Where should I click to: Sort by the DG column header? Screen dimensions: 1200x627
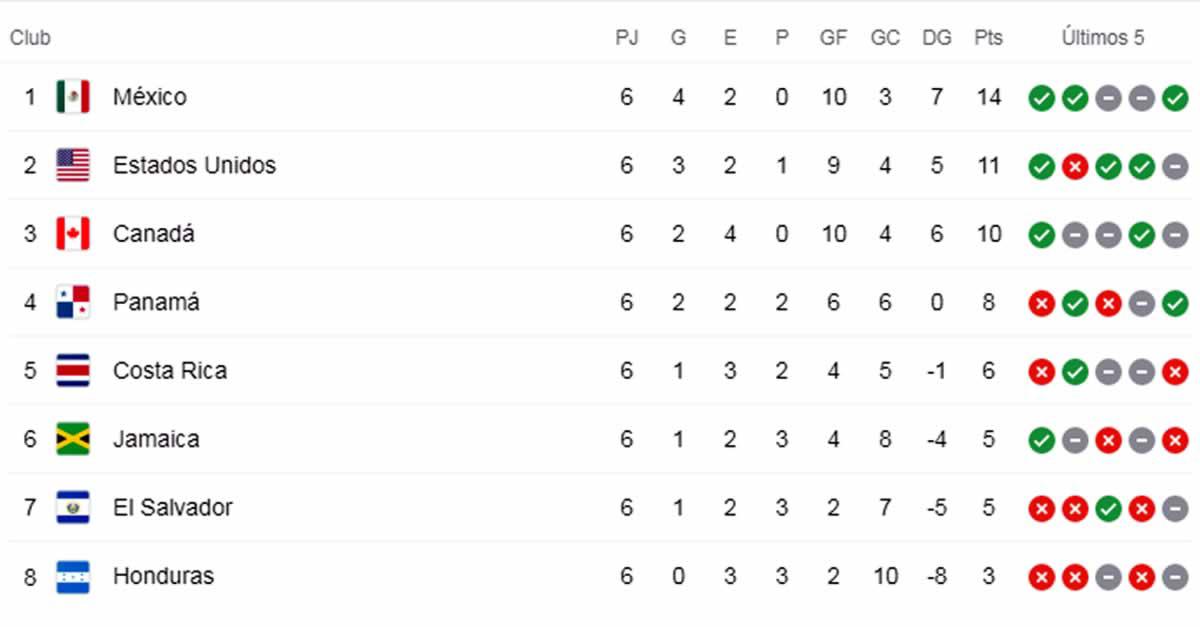pos(936,37)
